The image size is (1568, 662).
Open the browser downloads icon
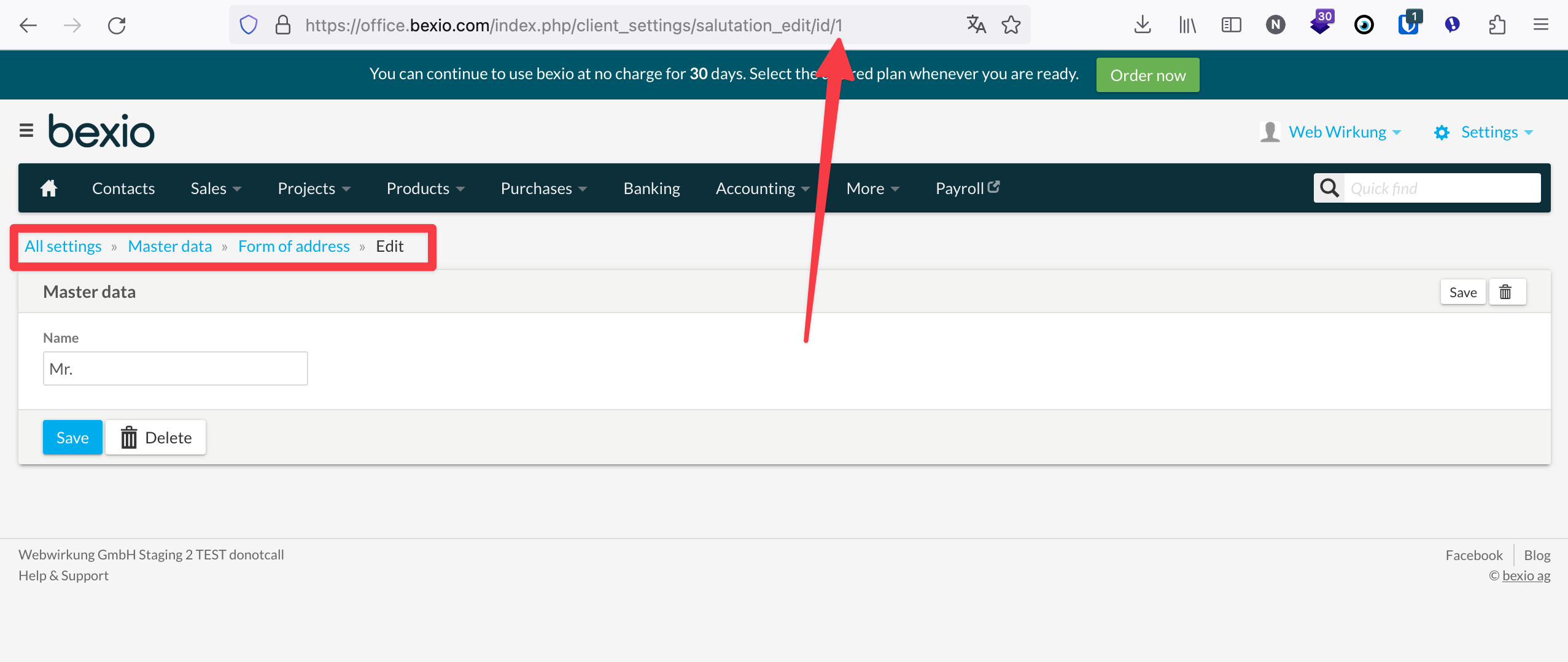(x=1142, y=25)
